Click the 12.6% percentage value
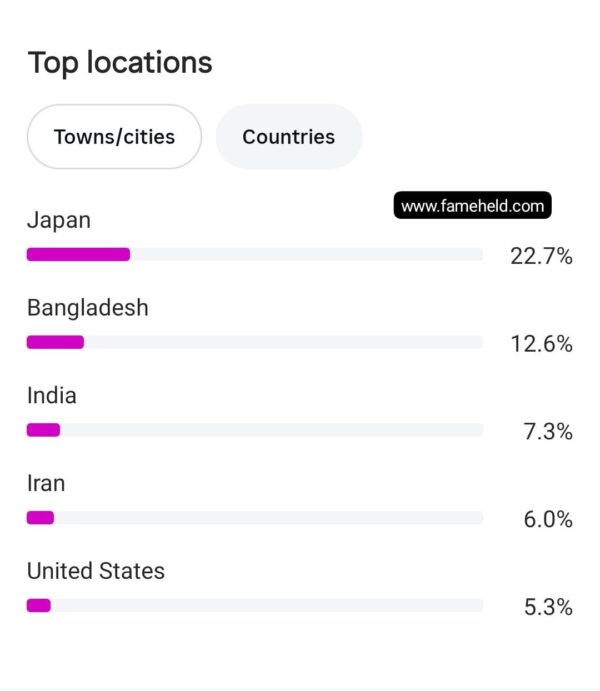The image size is (600, 691). pyautogui.click(x=541, y=344)
